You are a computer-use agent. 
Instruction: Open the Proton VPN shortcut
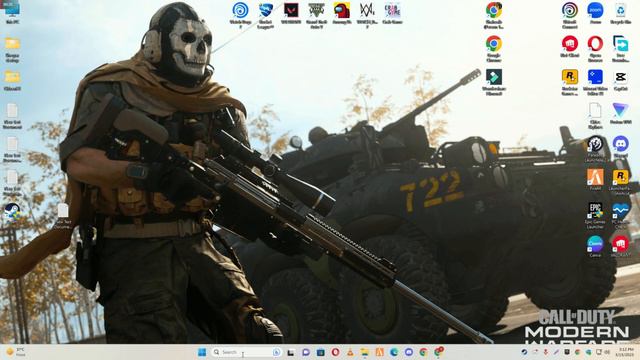click(620, 113)
